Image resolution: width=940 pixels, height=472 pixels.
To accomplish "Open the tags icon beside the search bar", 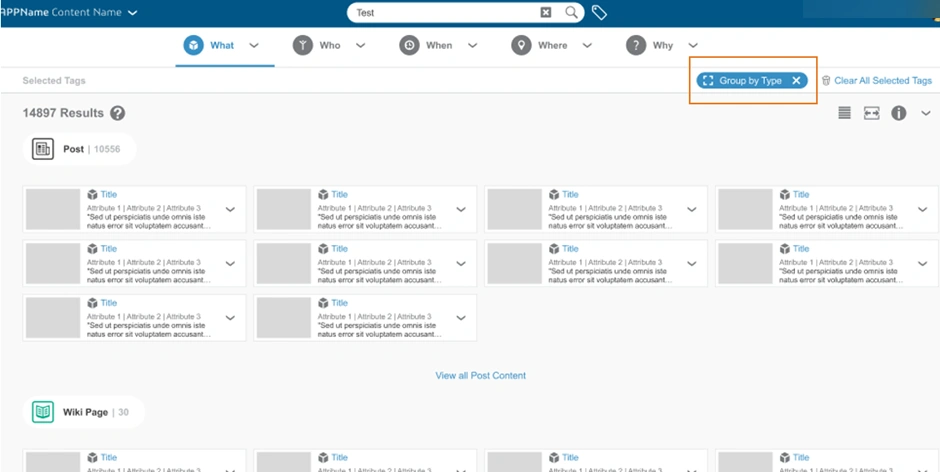I will pyautogui.click(x=599, y=13).
